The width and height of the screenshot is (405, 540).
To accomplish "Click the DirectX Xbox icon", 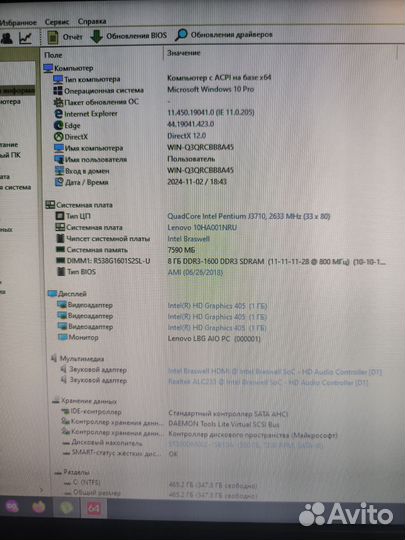I will coord(59,137).
